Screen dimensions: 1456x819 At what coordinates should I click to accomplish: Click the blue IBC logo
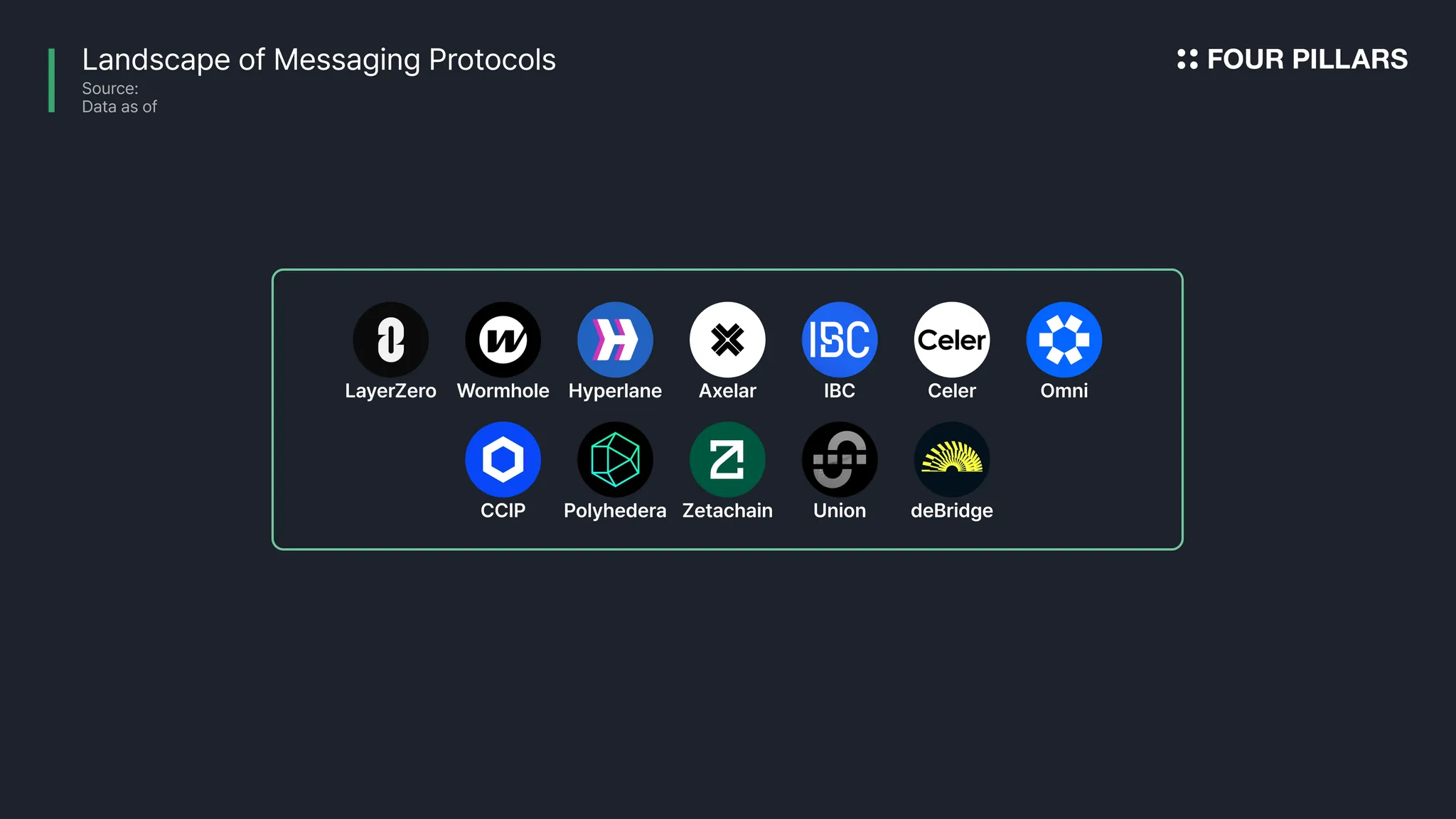point(840,340)
